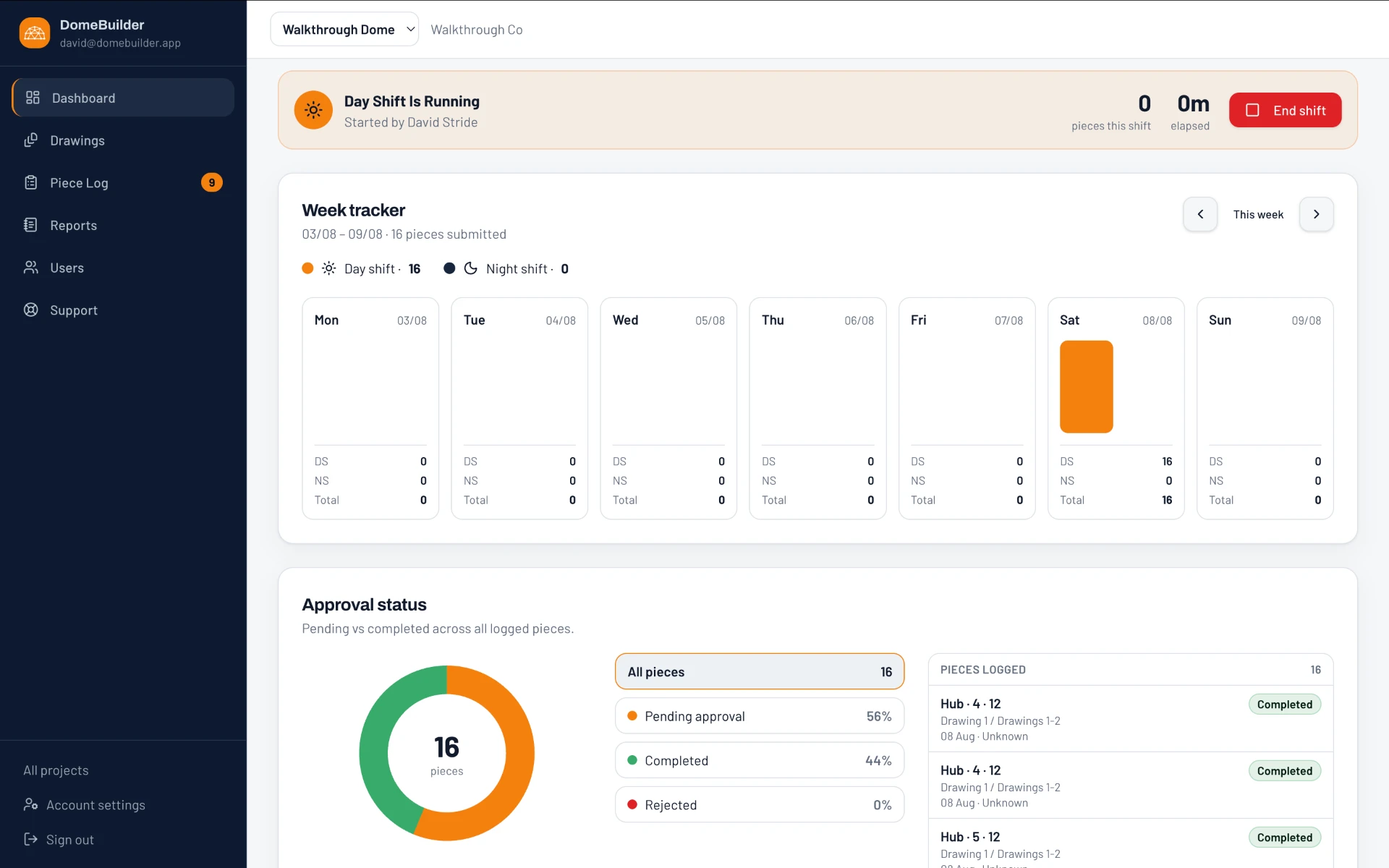The image size is (1389, 868).
Task: Click the Mon 03/08 day card
Action: pyautogui.click(x=370, y=408)
